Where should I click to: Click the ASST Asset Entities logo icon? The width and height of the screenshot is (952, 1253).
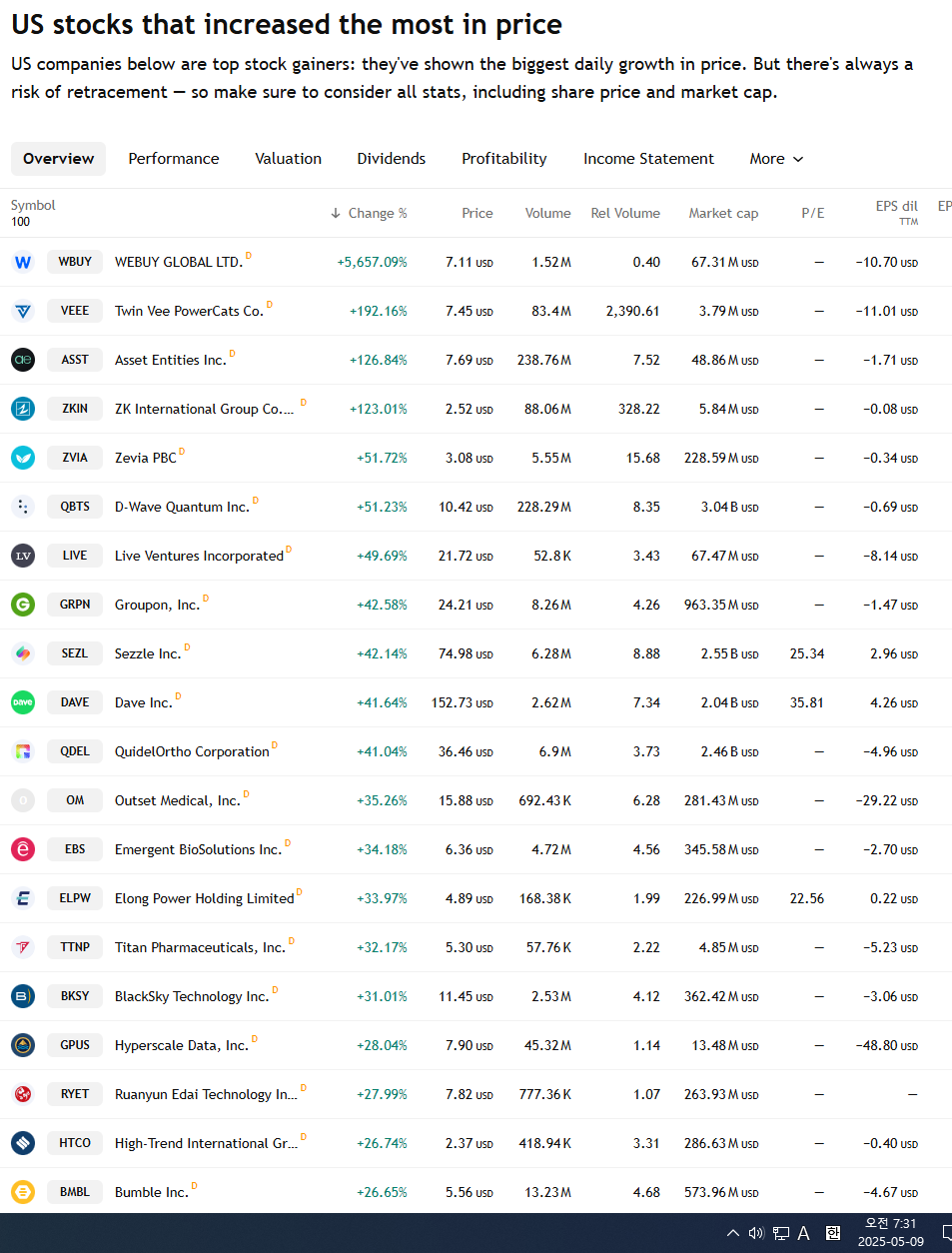(23, 360)
